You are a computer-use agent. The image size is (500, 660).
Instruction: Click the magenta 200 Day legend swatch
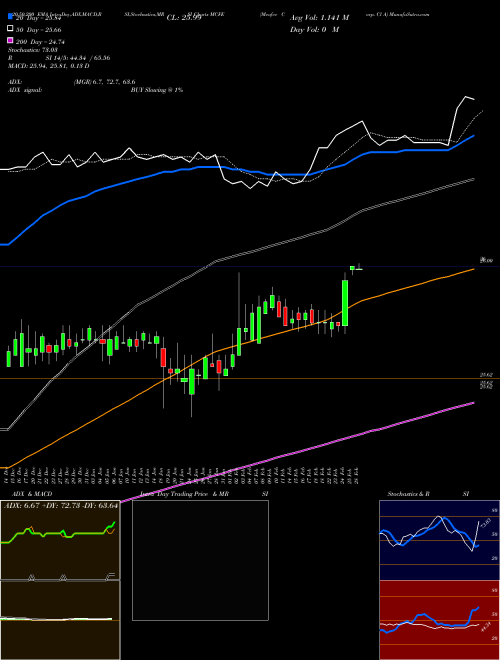click(10, 41)
